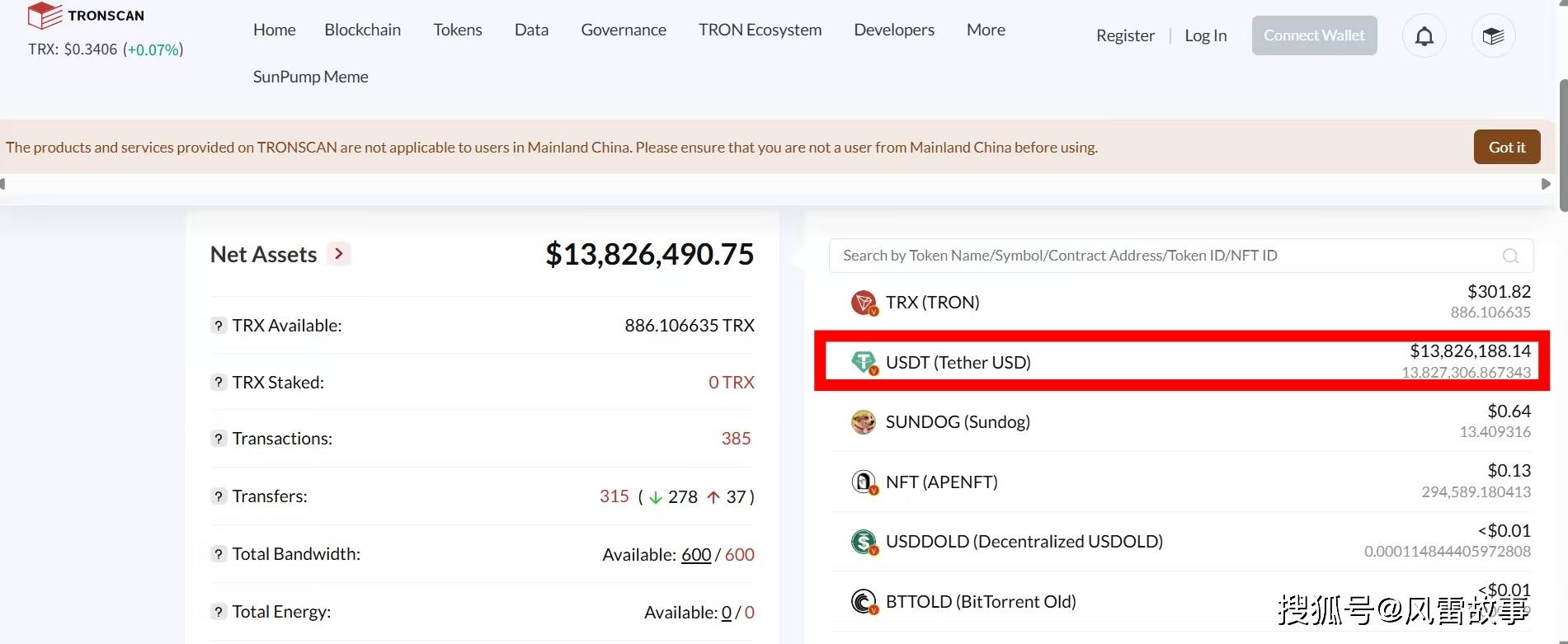
Task: Click the TRX value $301.82
Action: point(1500,292)
